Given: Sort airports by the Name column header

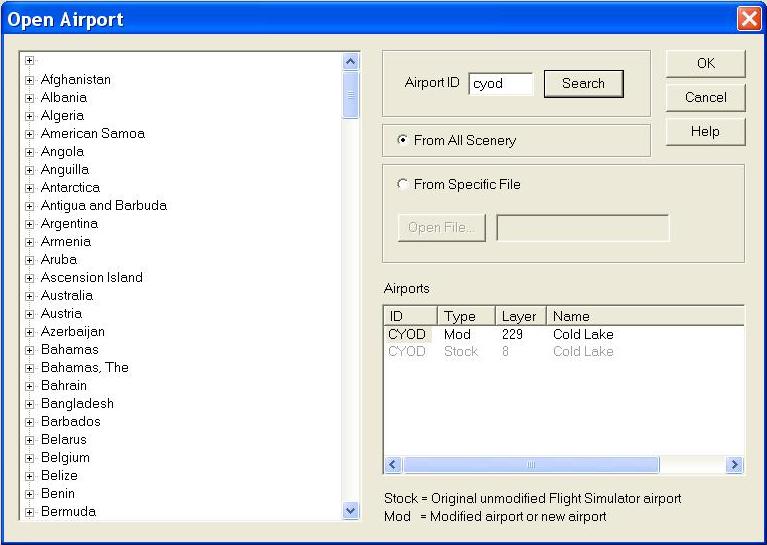Looking at the screenshot, I should tap(643, 316).
